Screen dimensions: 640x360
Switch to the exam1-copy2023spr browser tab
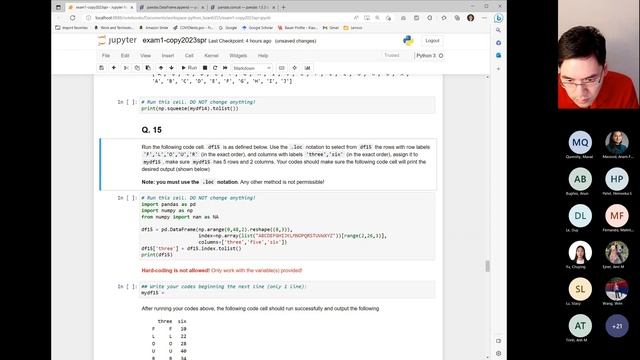click(100, 7)
